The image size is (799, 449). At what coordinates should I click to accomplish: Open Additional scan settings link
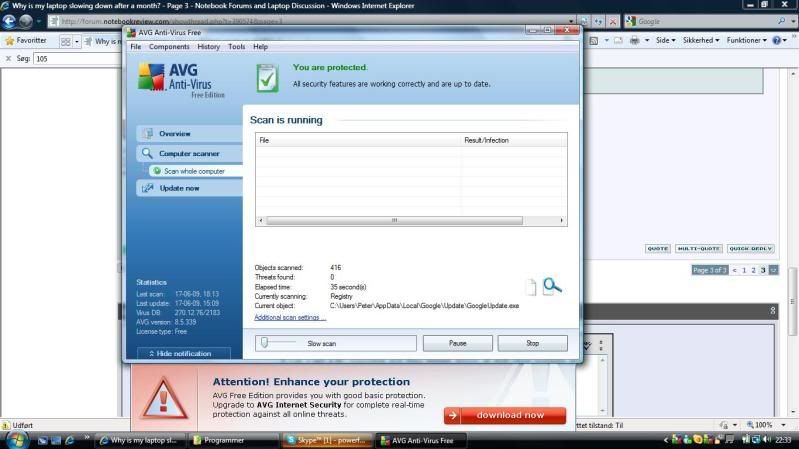[x=290, y=317]
